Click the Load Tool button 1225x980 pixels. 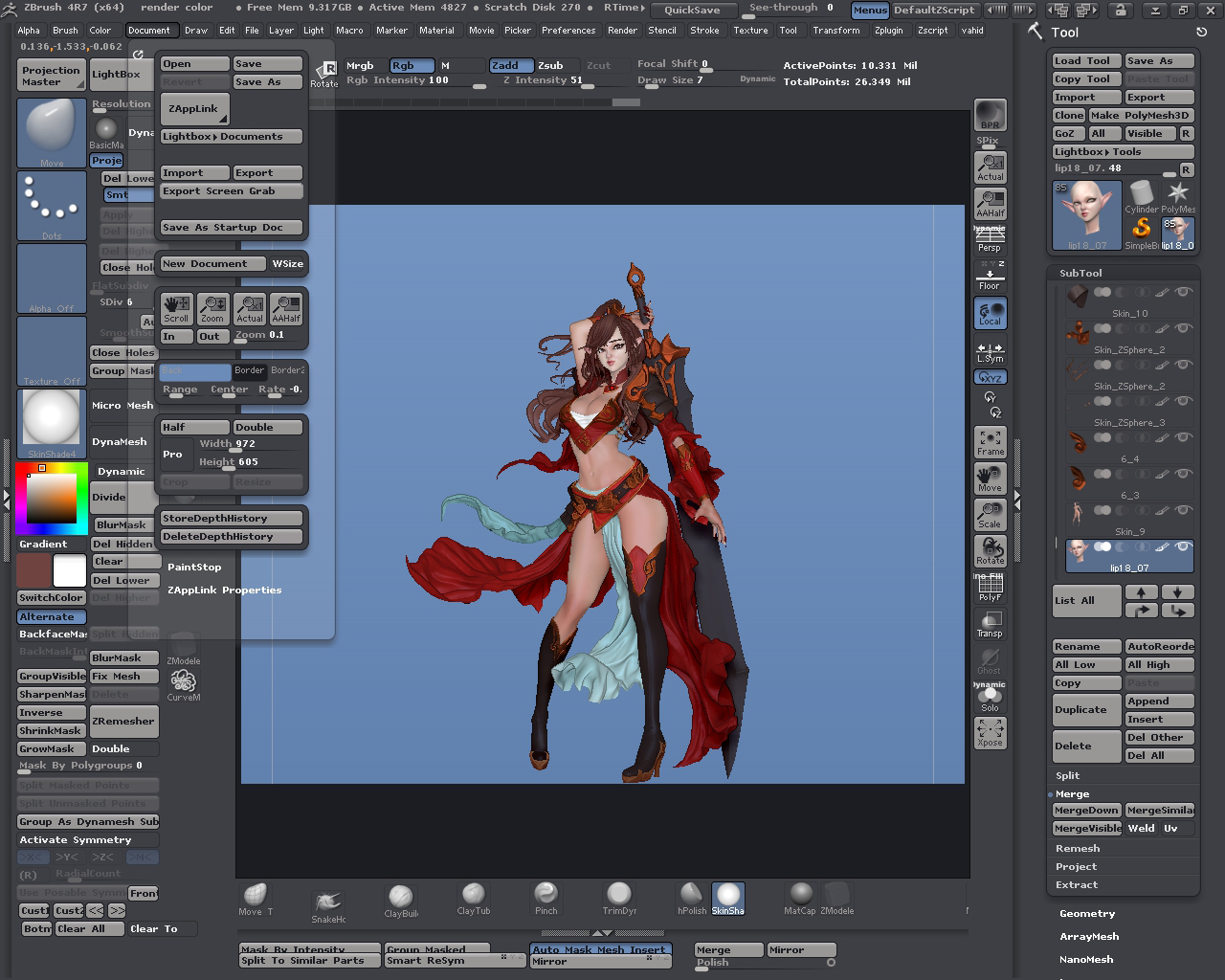(1086, 61)
